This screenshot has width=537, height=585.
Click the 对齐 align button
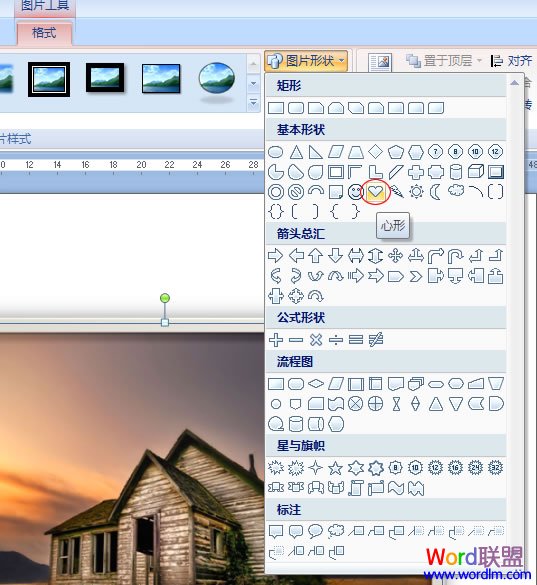512,60
